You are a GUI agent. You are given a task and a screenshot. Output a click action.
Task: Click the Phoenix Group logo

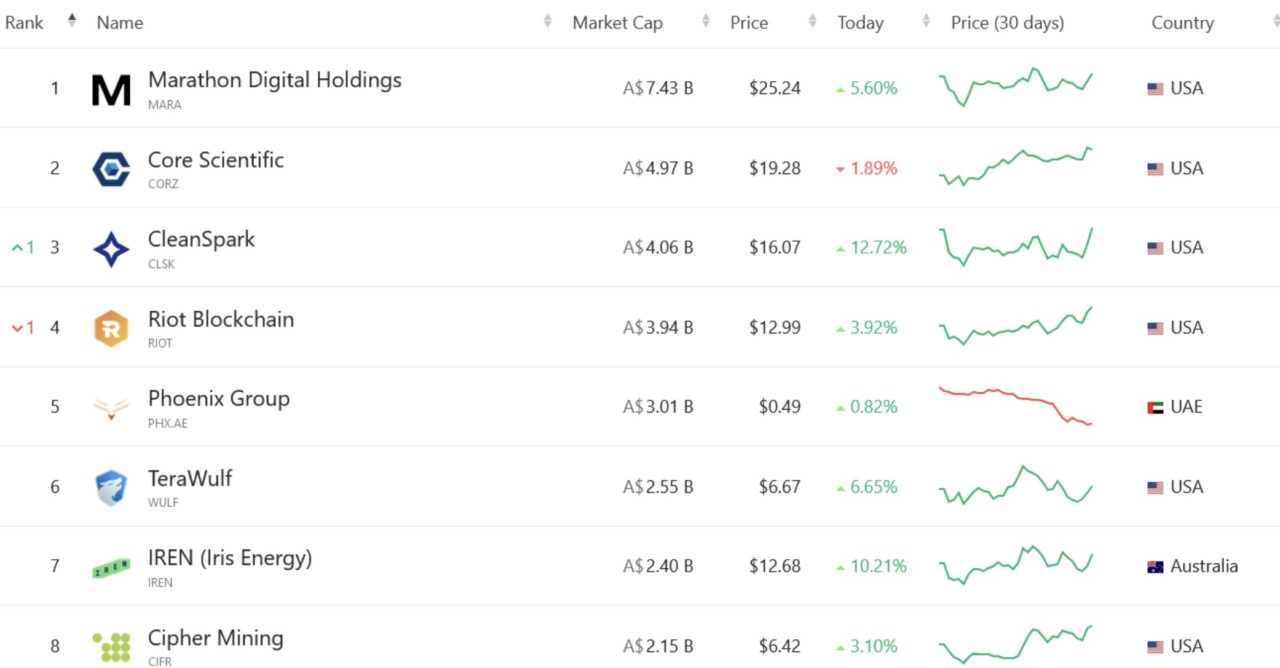point(110,406)
